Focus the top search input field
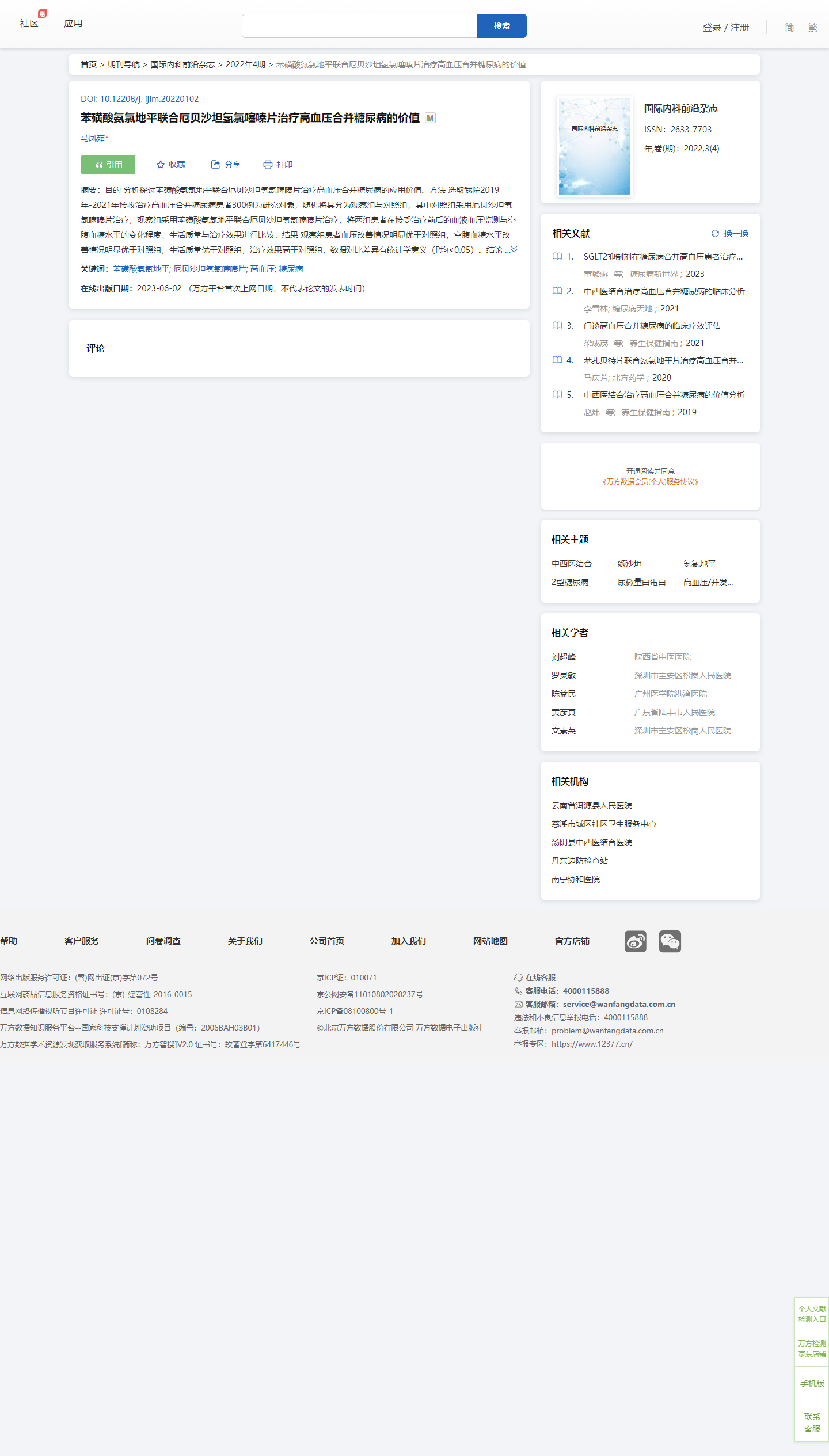This screenshot has height=1456, width=829. pos(360,26)
